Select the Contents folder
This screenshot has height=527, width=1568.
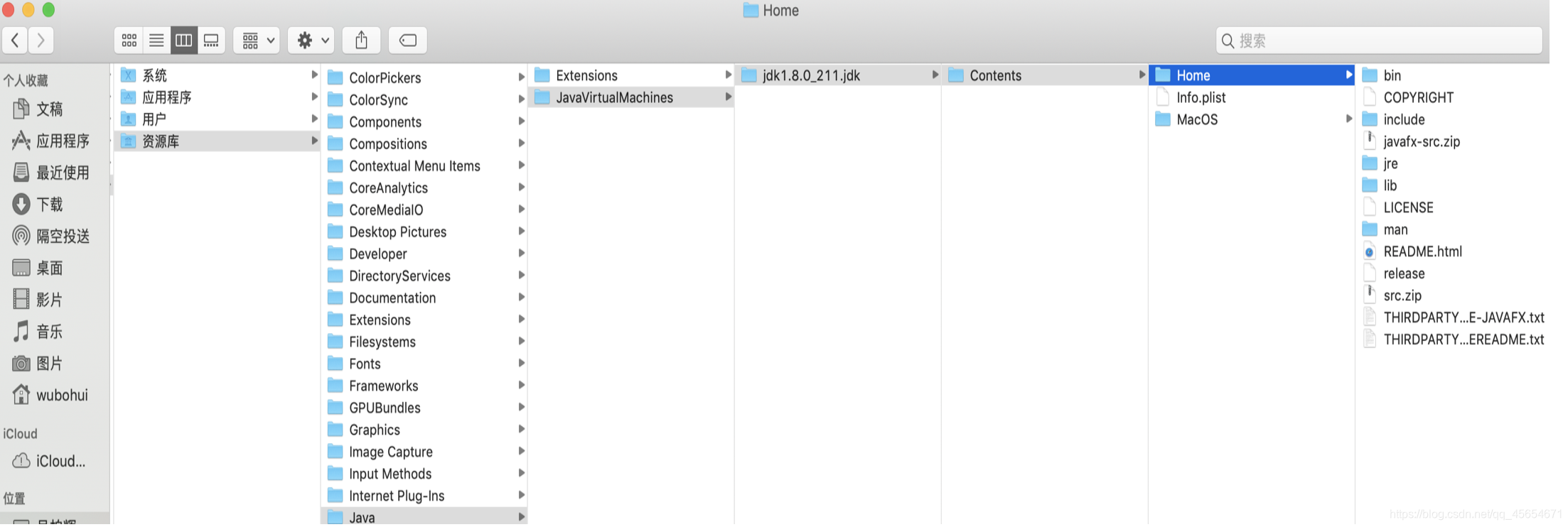[1045, 75]
